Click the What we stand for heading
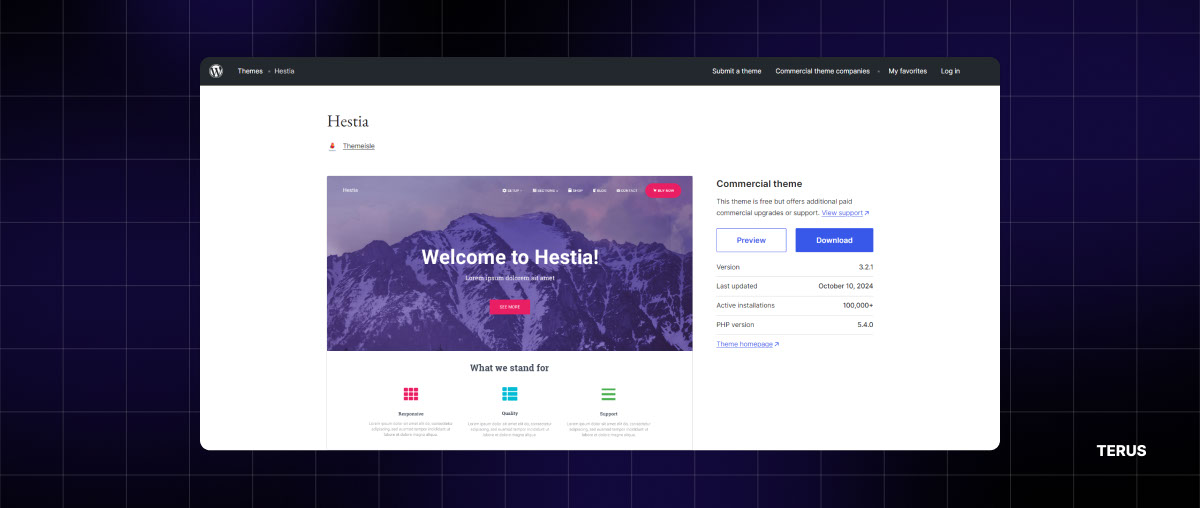 pos(510,368)
